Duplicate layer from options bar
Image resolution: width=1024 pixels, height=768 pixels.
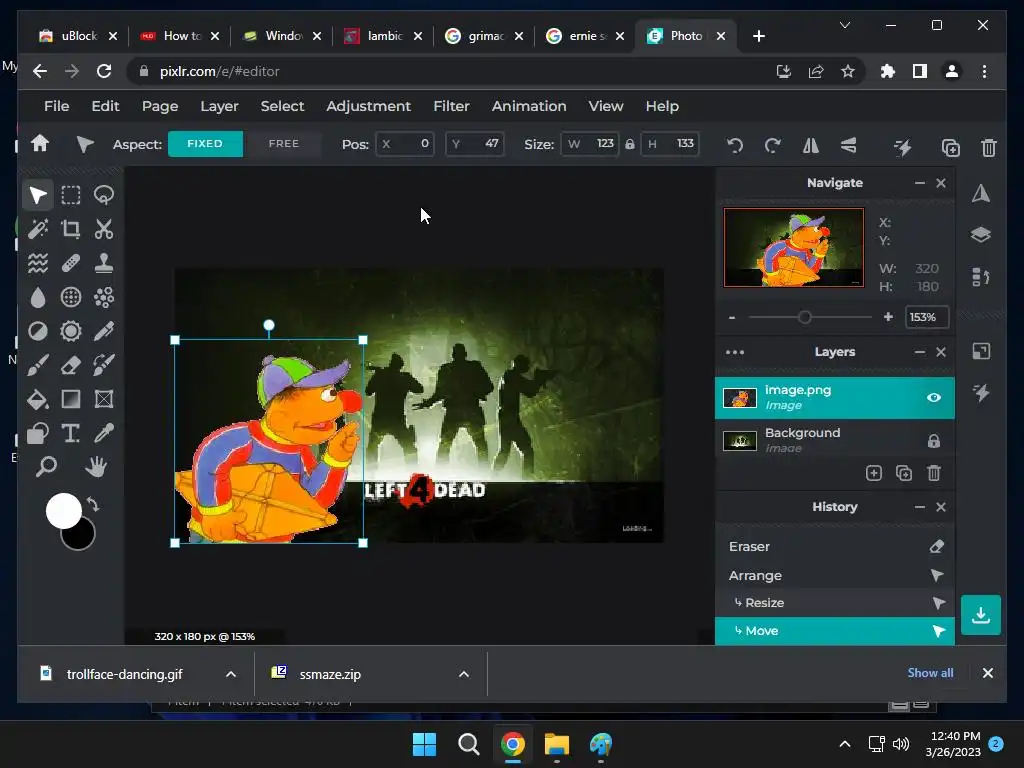point(950,148)
